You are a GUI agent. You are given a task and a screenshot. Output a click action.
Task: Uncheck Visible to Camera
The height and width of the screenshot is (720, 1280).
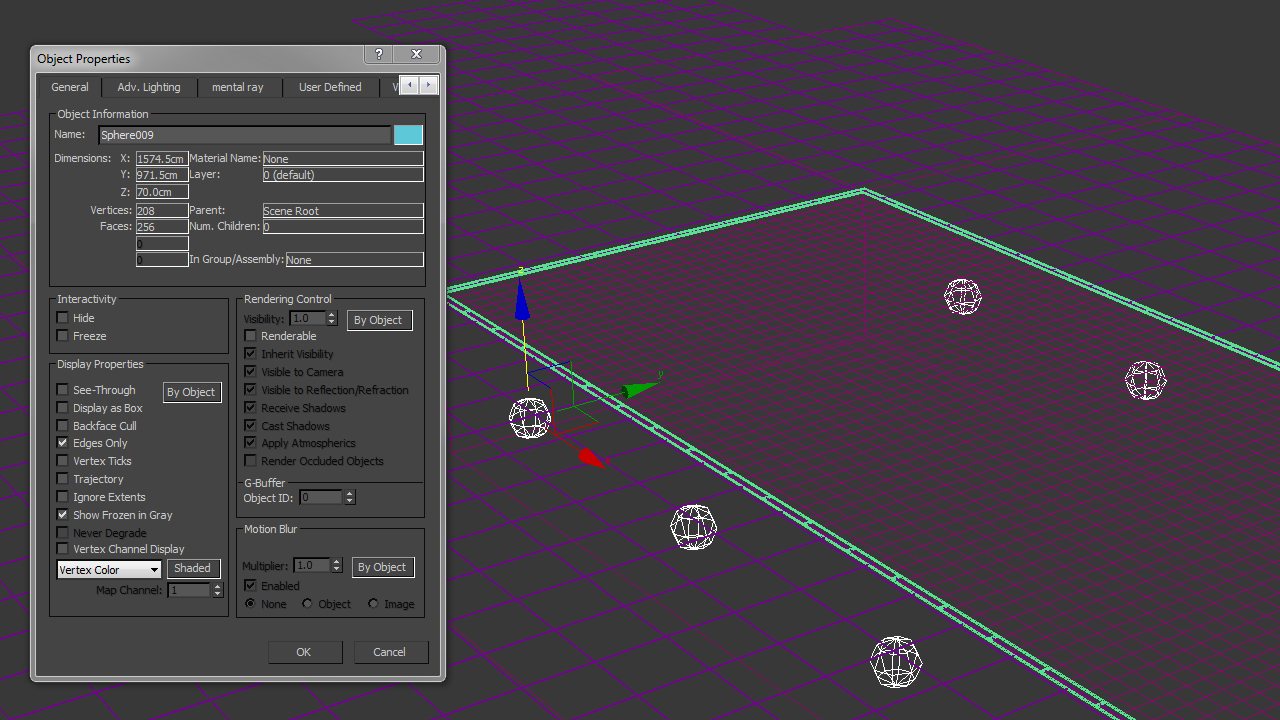point(251,372)
